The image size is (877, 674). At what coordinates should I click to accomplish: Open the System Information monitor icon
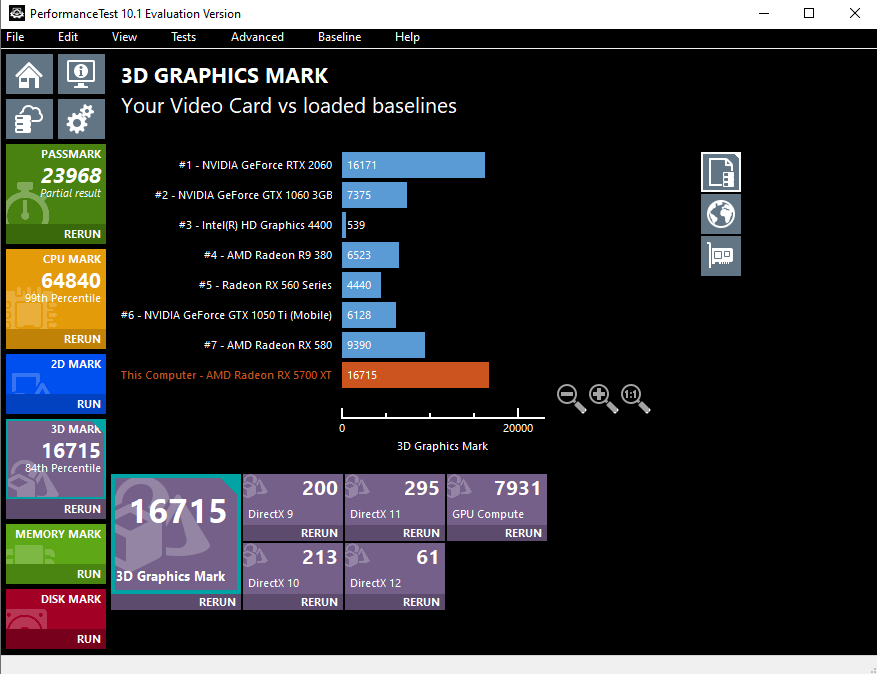pyautogui.click(x=81, y=74)
